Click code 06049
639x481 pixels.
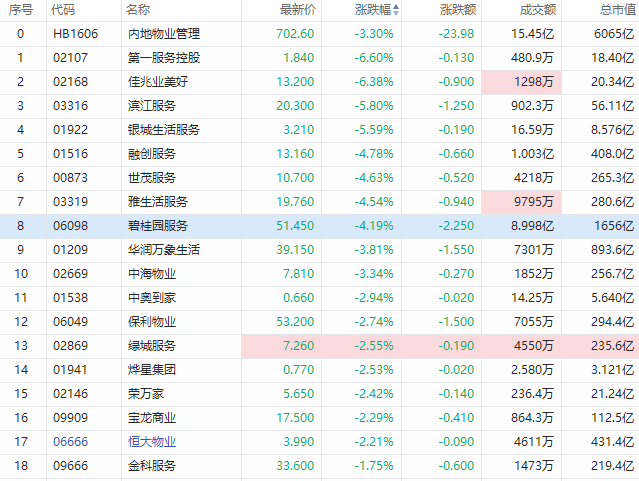pos(71,322)
